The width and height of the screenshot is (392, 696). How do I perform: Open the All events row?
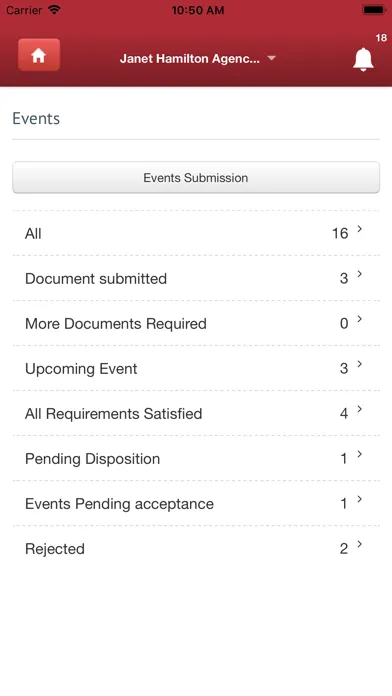pos(196,233)
